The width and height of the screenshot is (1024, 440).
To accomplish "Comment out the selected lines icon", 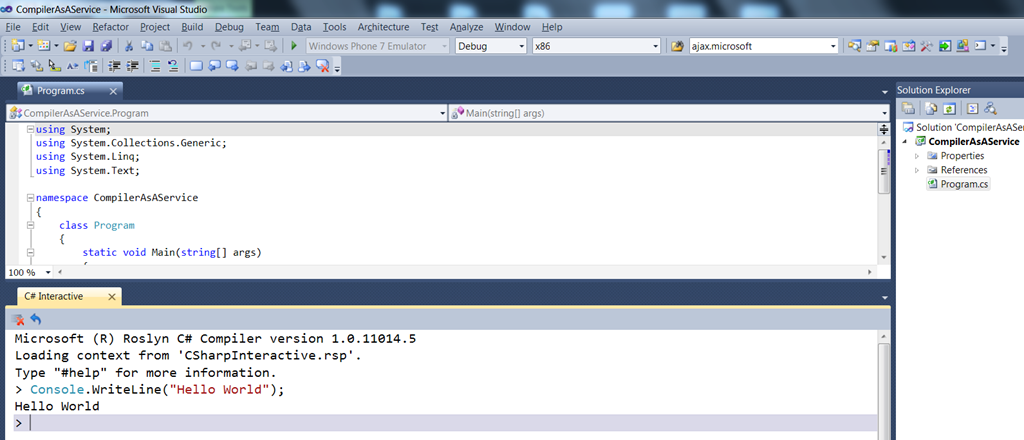I will tap(154, 65).
